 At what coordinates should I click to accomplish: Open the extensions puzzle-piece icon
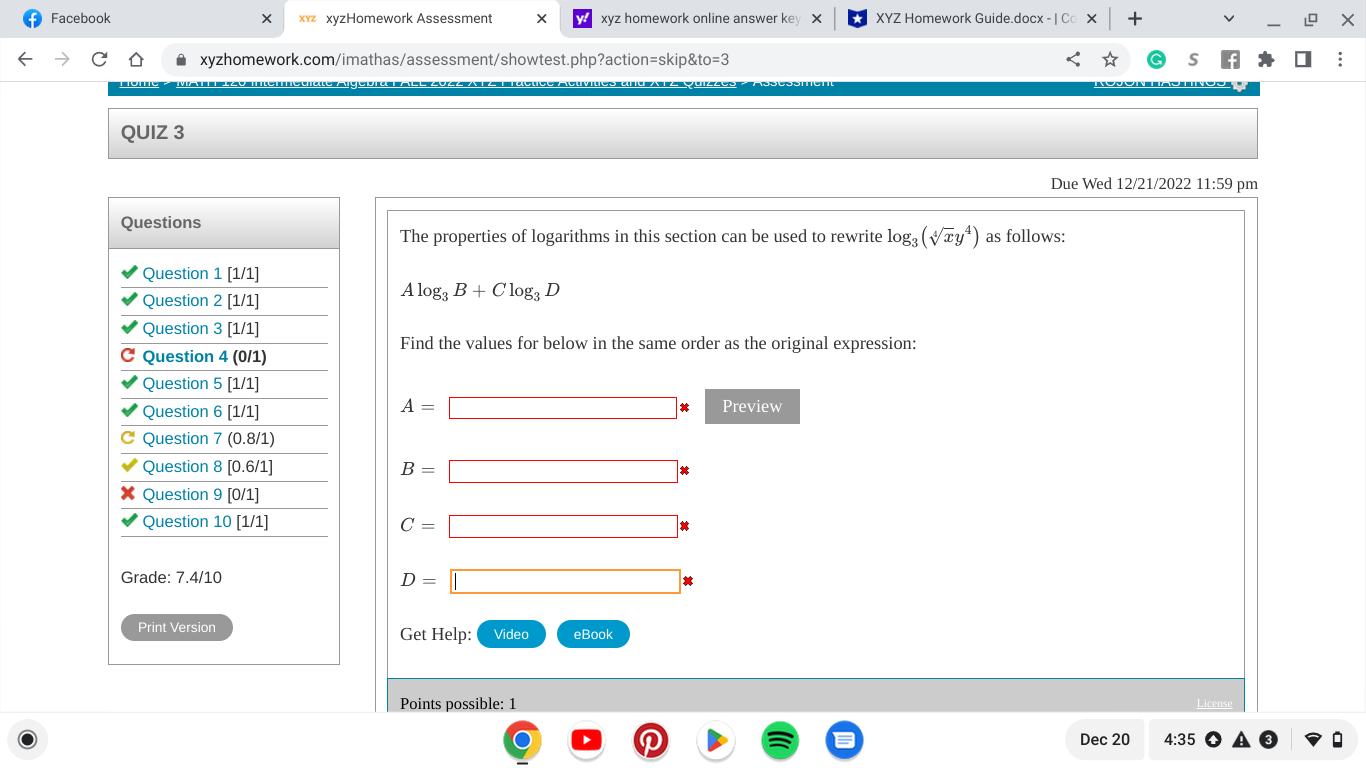point(1267,59)
